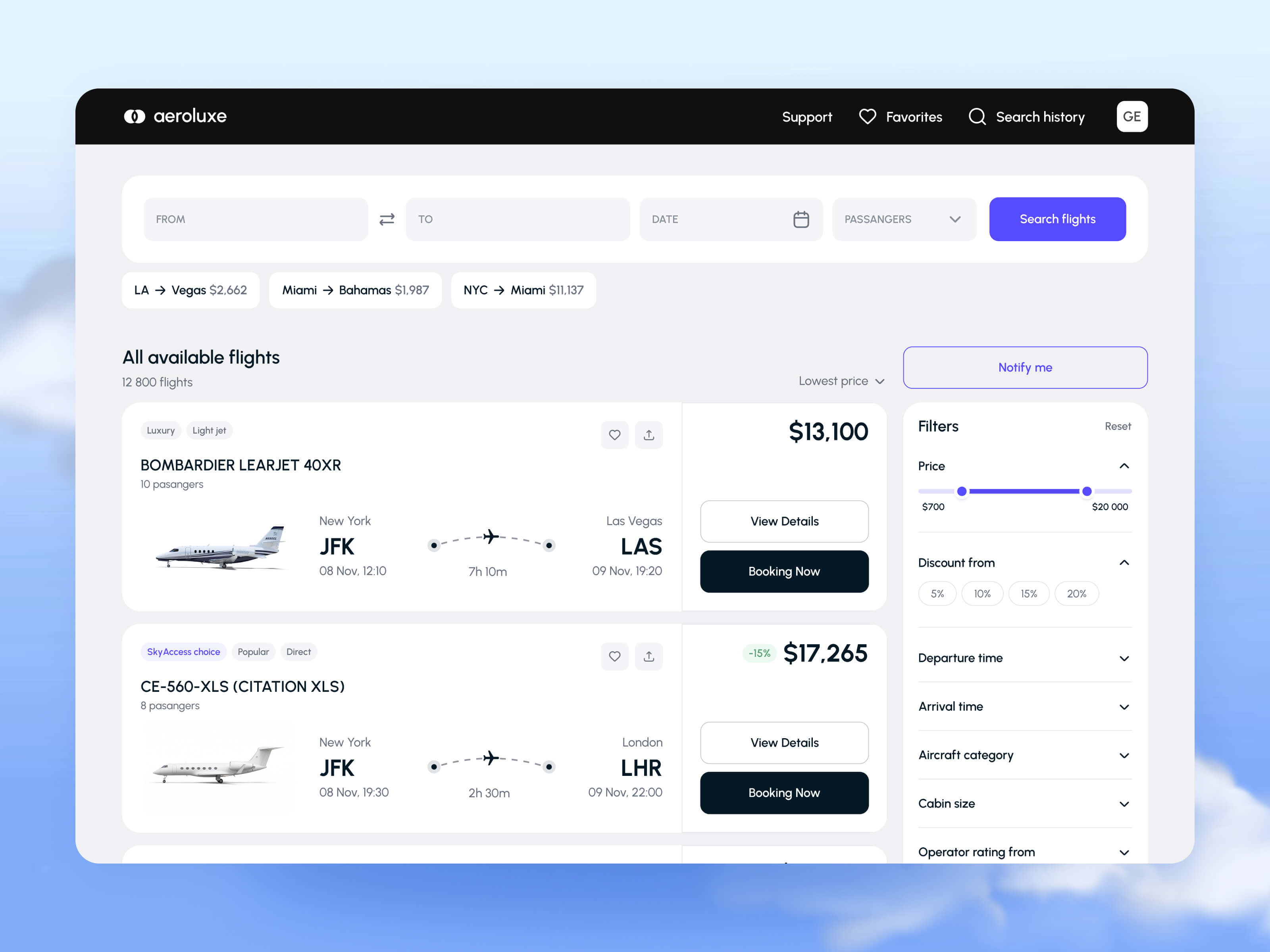Viewport: 1270px width, 952px height.
Task: Open Favorites heart icon in header
Action: coord(867,117)
